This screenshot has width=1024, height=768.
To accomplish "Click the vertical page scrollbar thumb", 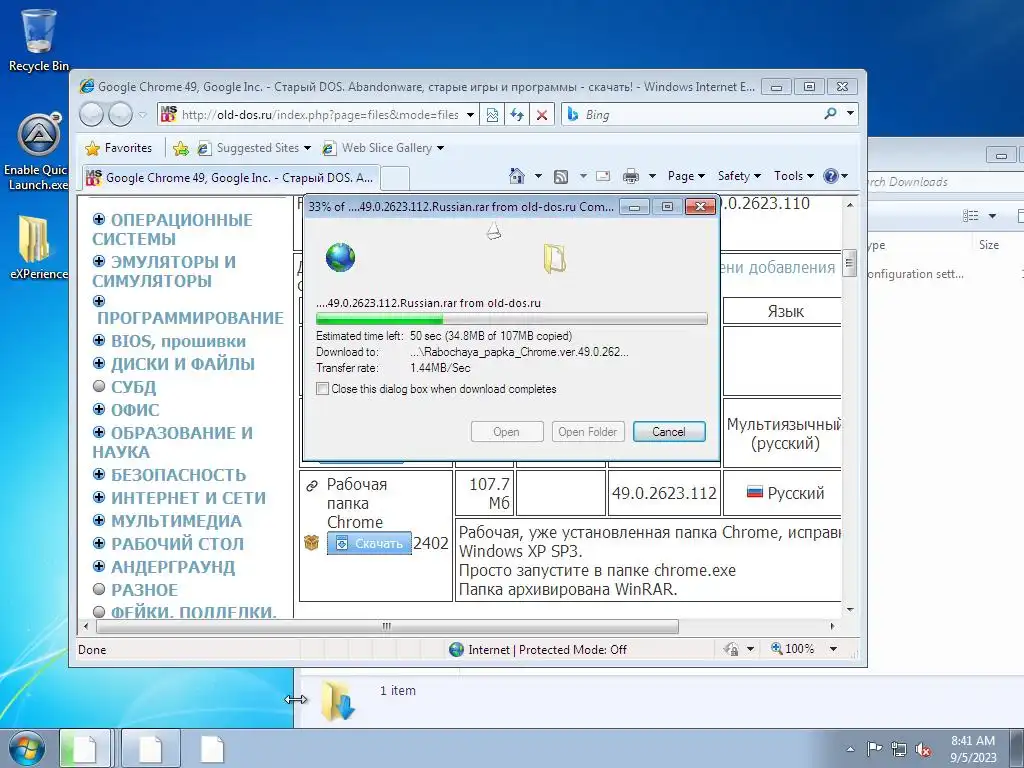I will pyautogui.click(x=849, y=263).
